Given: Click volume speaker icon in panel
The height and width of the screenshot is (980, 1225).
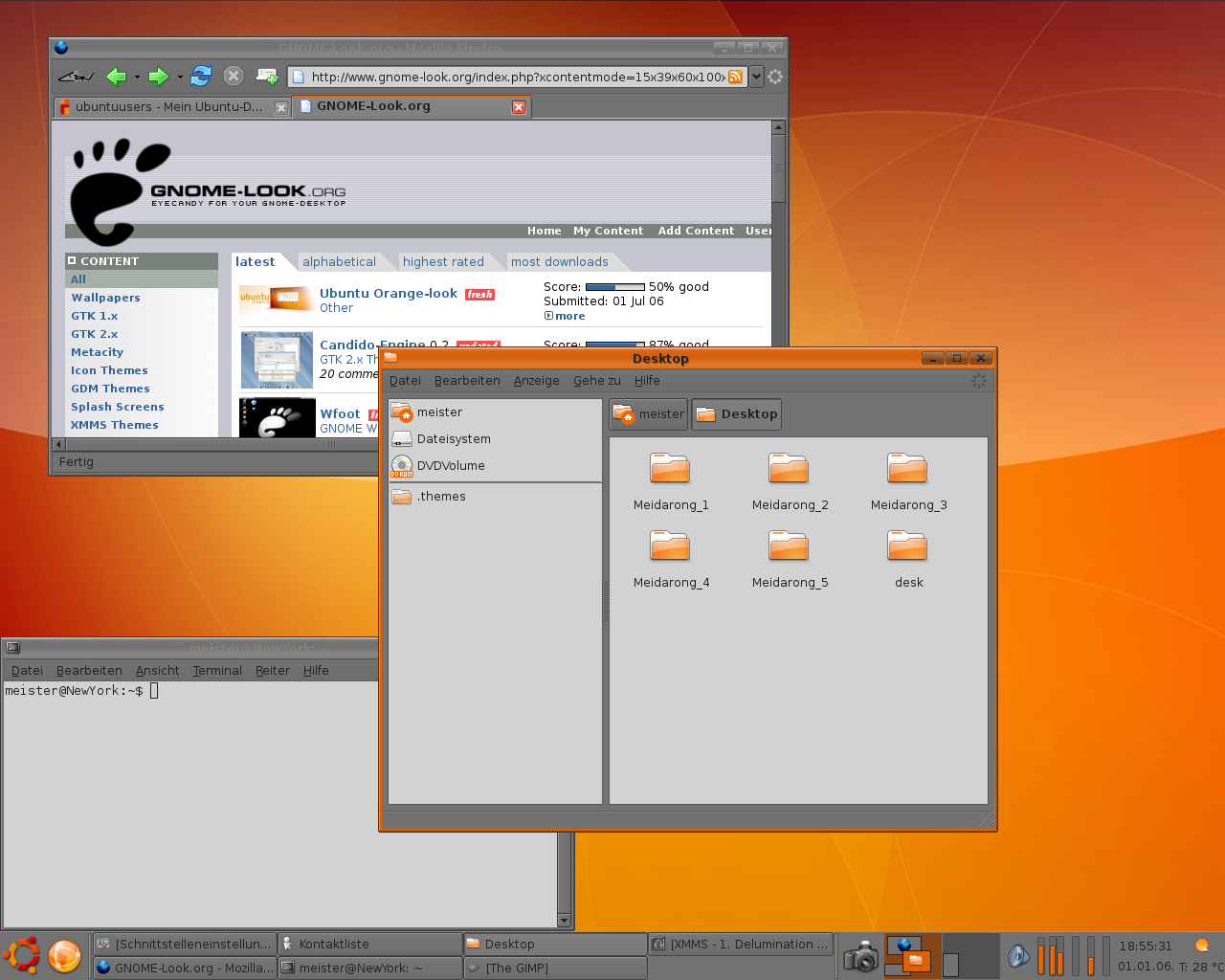Looking at the screenshot, I should [x=1018, y=956].
